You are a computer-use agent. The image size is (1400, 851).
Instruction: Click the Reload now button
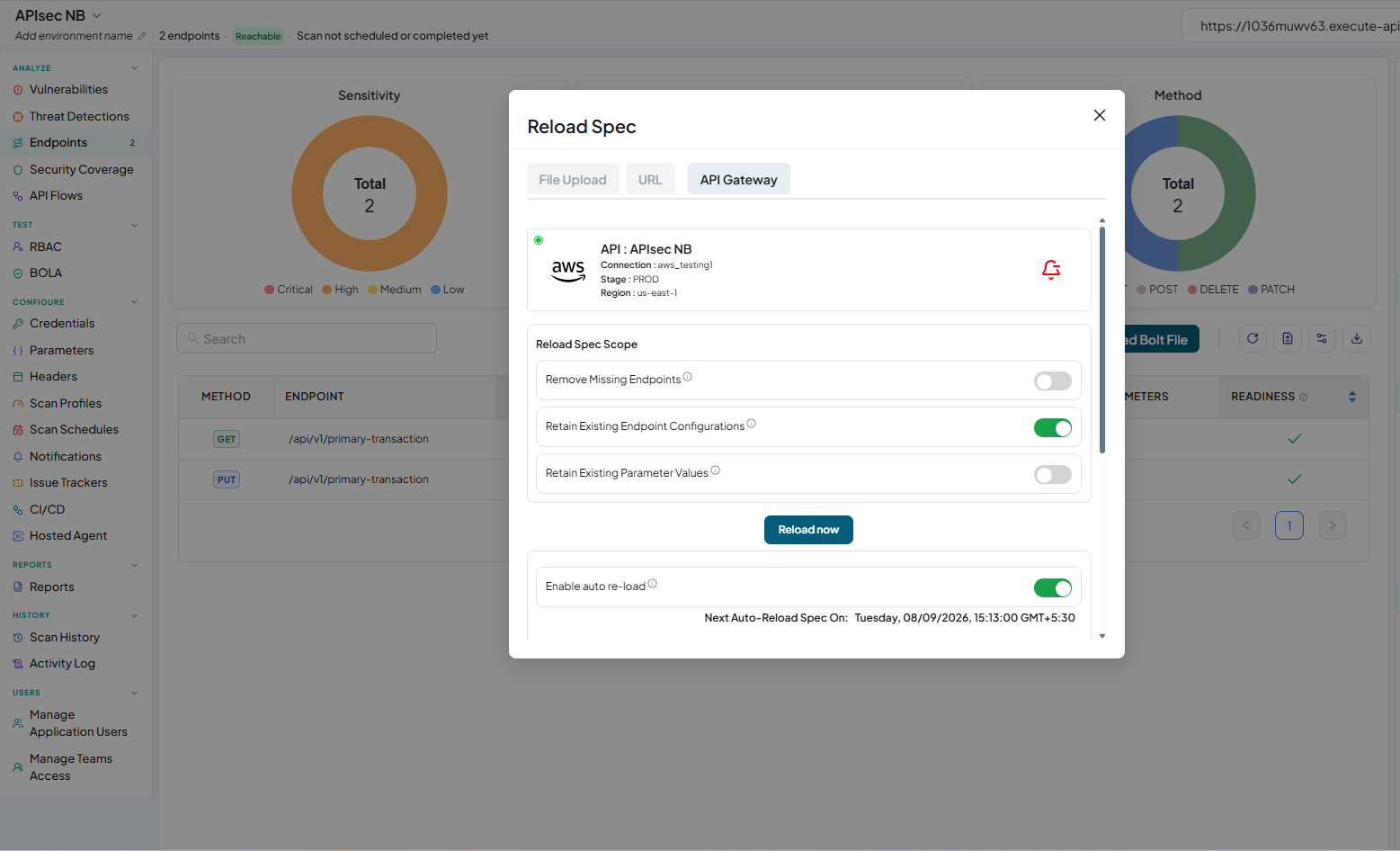click(x=808, y=530)
